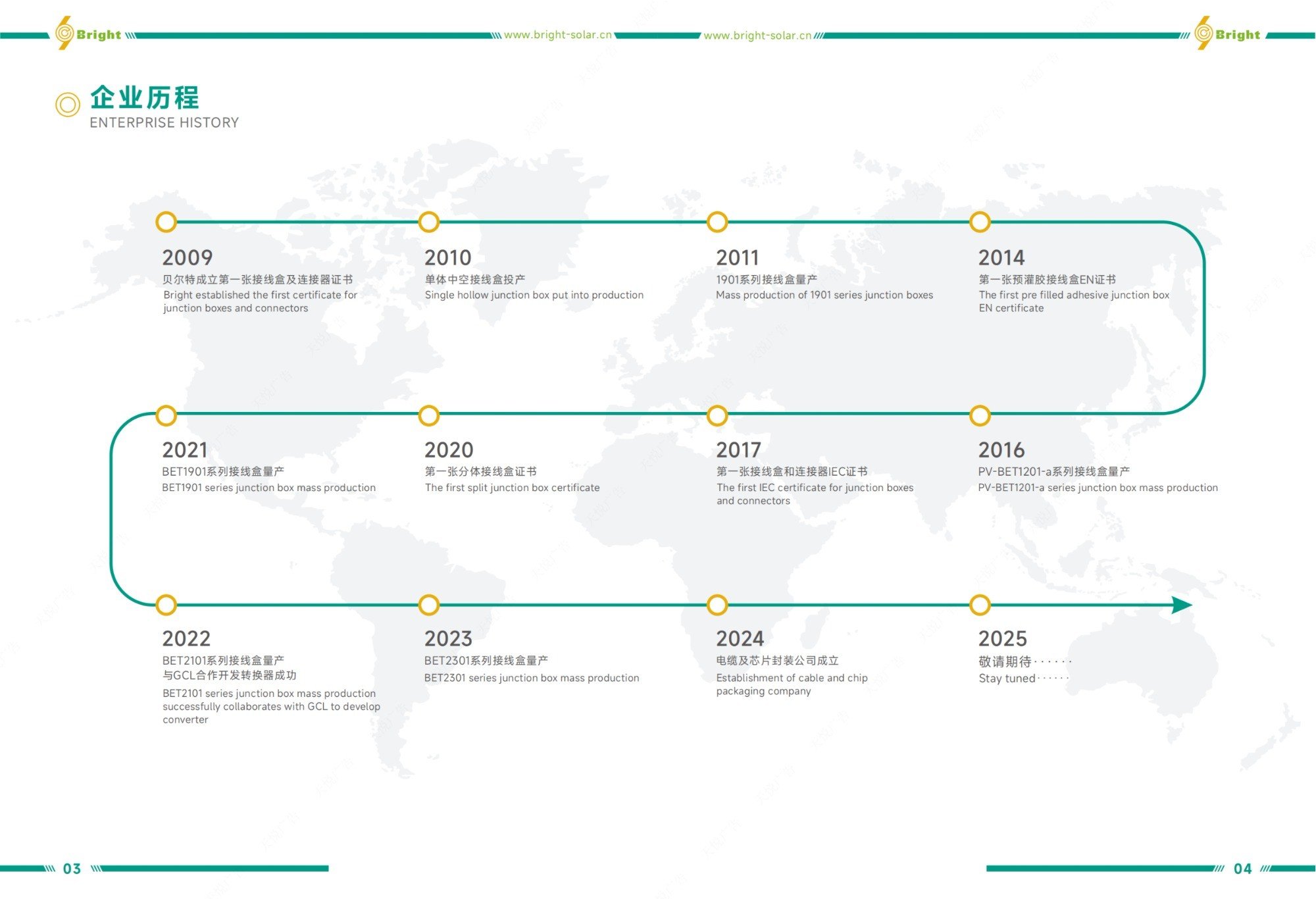1316x899 pixels.
Task: Click text 与GCL合作开发转换器成功
Action: click(x=230, y=675)
